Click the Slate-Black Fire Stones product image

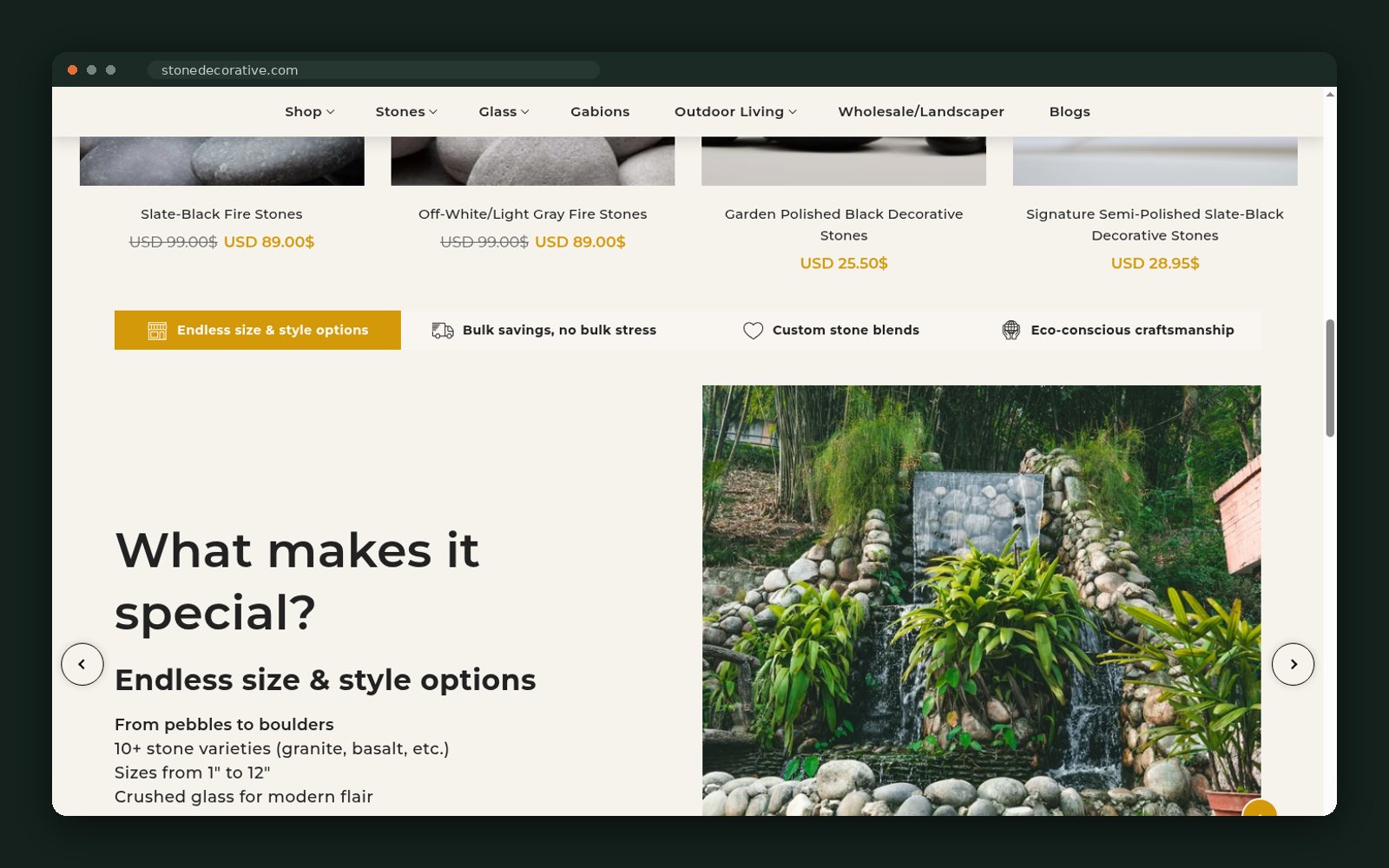(222, 161)
